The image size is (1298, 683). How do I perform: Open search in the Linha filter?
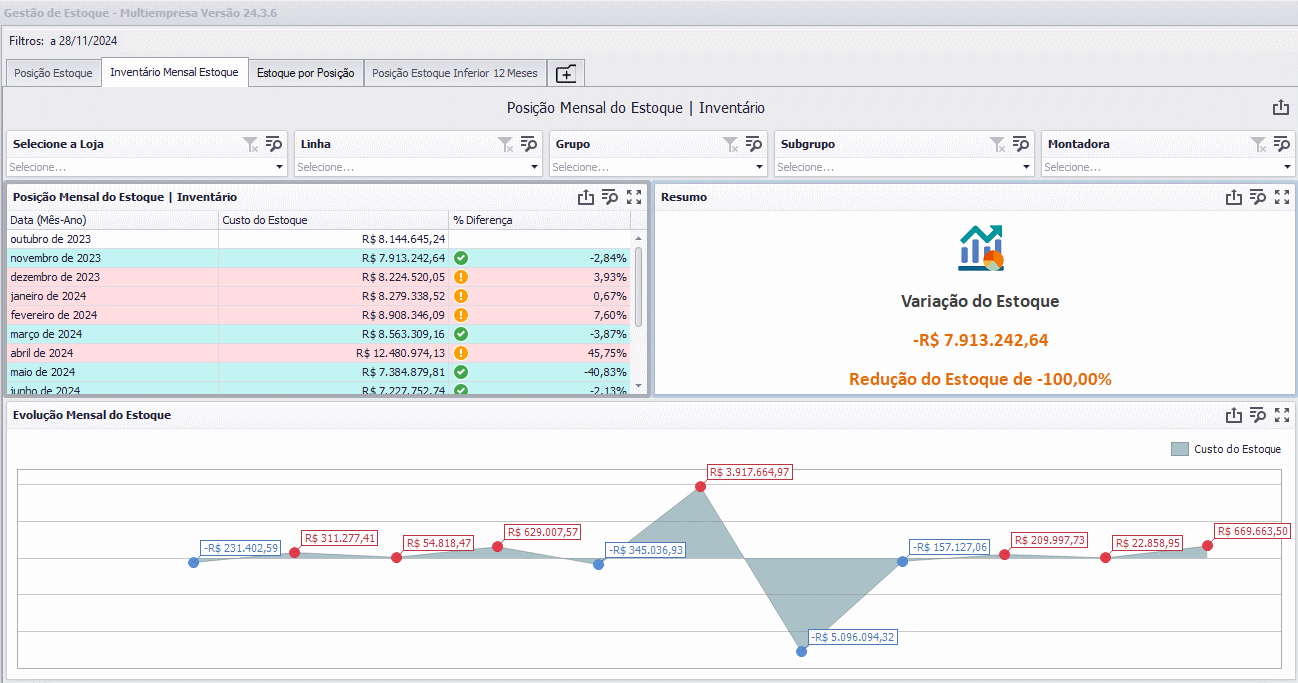click(x=528, y=144)
